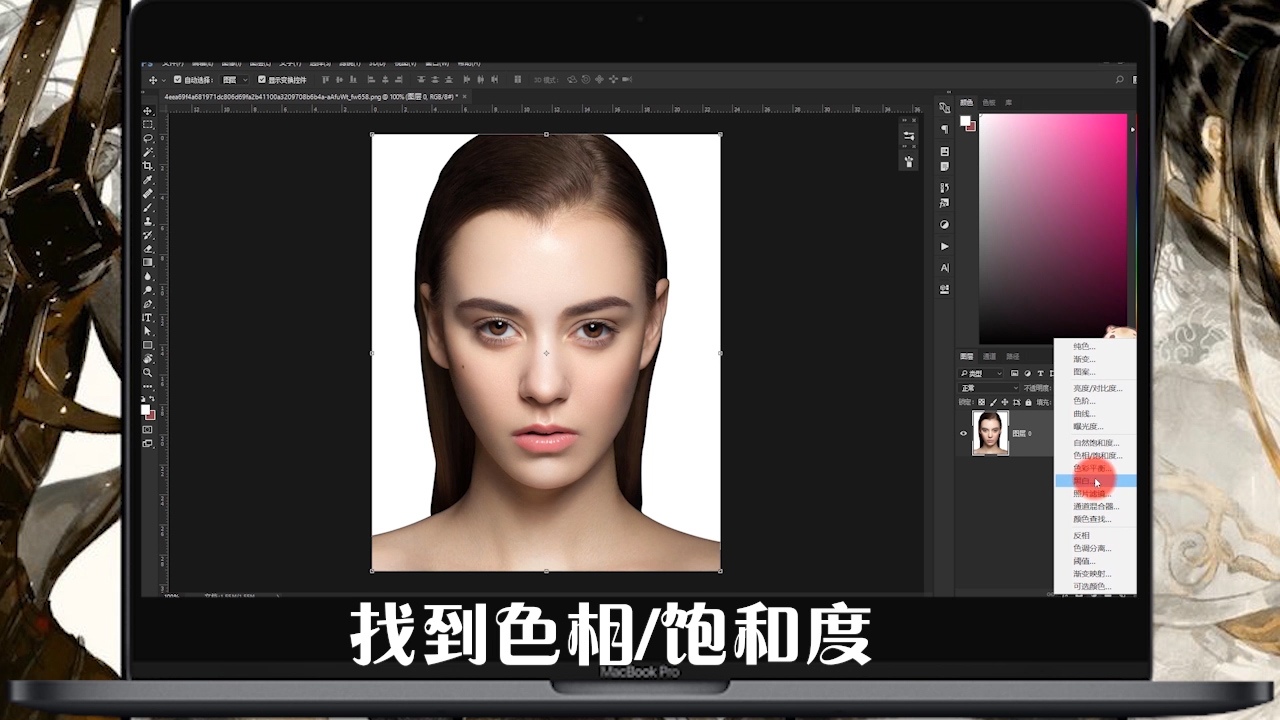Select the Lasso tool

(x=148, y=138)
